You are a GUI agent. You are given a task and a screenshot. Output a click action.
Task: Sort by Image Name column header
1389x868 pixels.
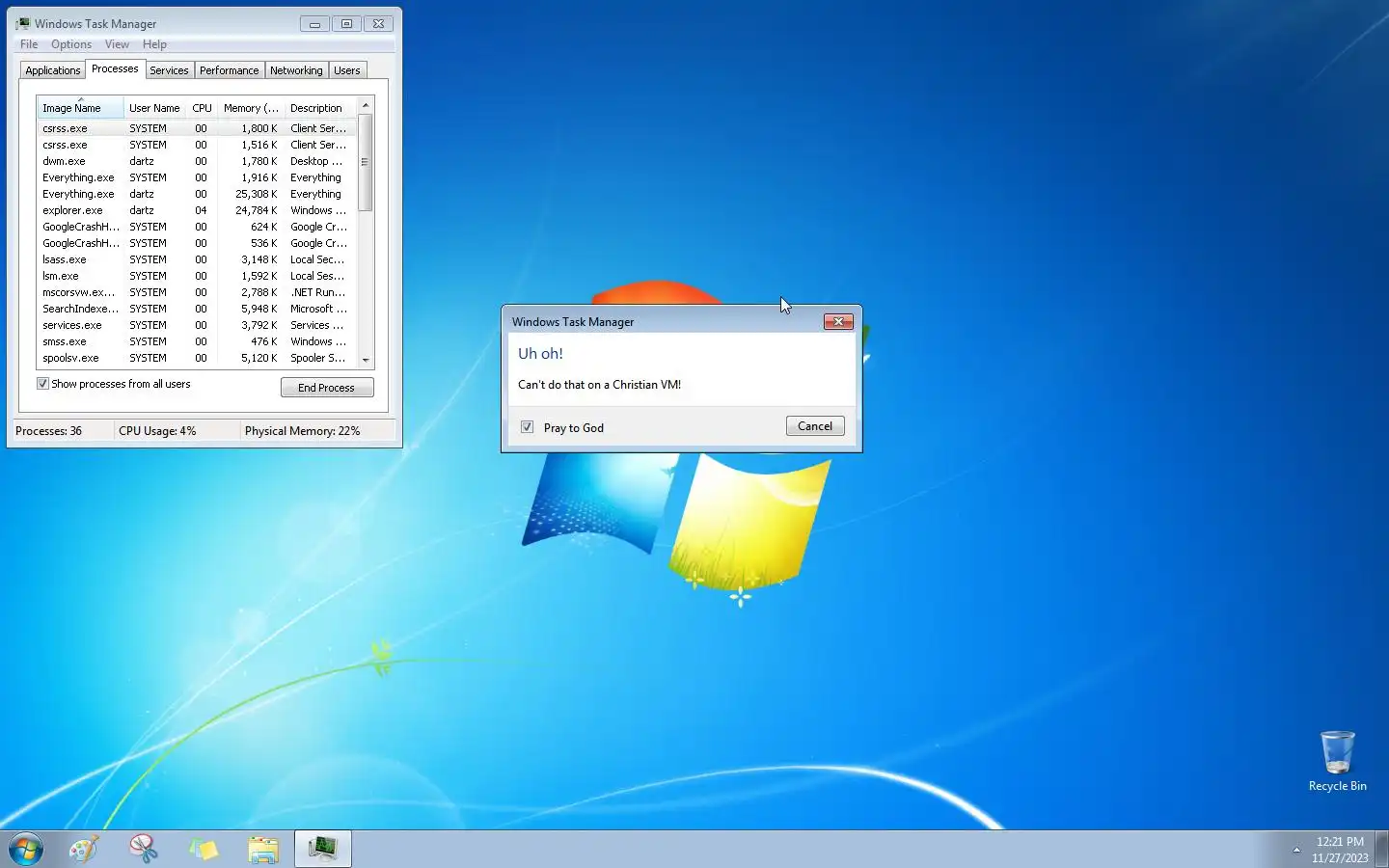pos(80,108)
